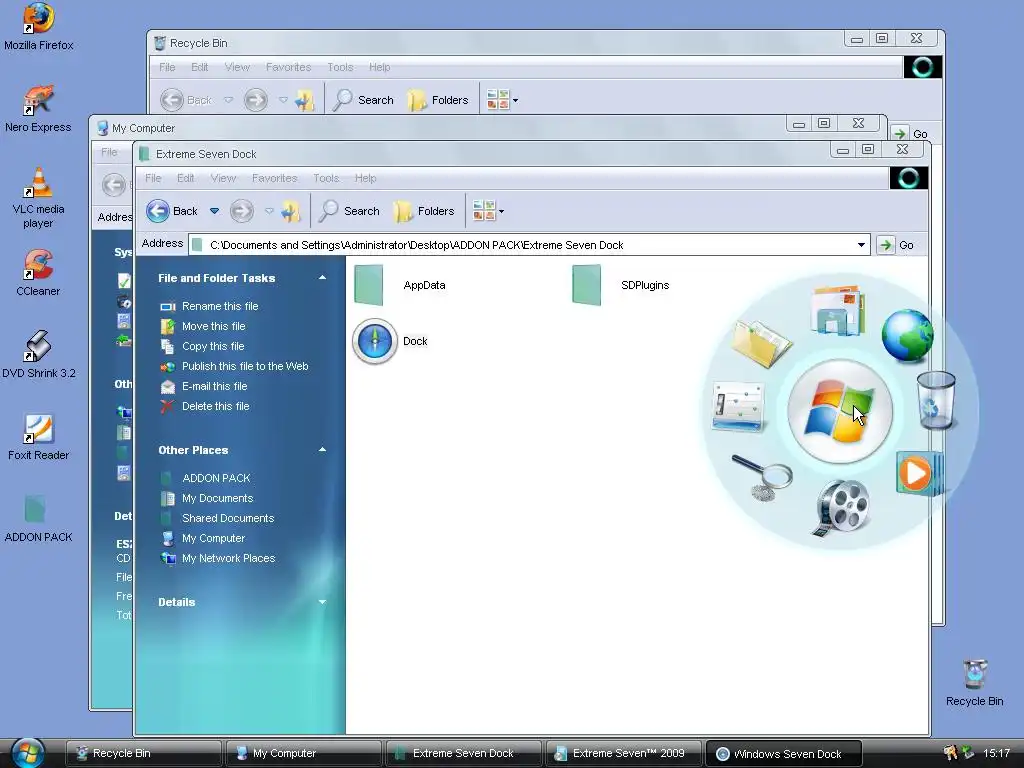Screen dimensions: 1024x768
Task: Click Folders in the Recycle Bin window toolbar
Action: 438,100
